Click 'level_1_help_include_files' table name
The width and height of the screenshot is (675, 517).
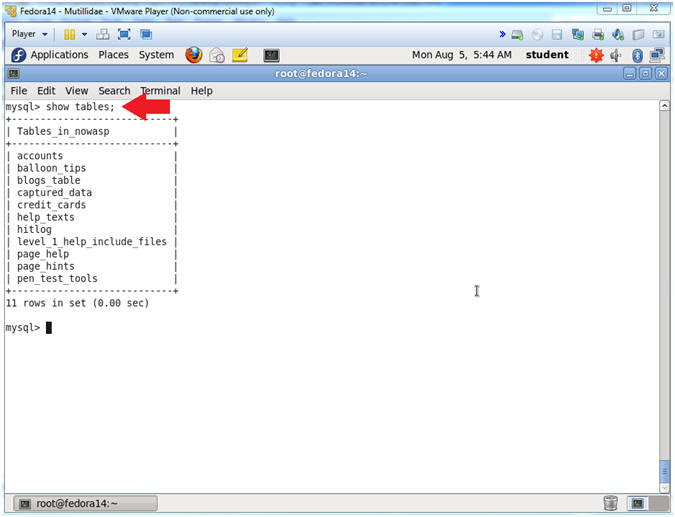92,241
